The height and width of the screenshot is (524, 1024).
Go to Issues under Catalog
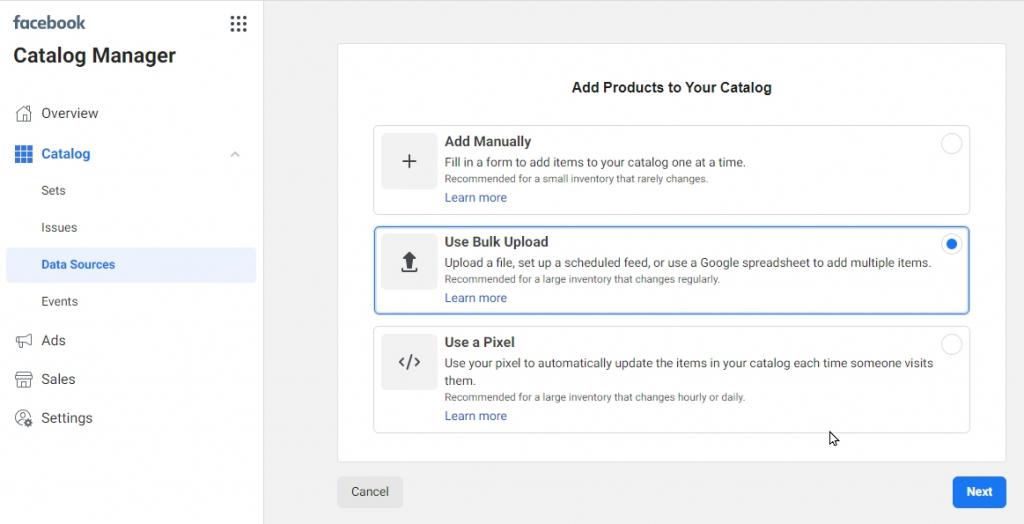59,227
